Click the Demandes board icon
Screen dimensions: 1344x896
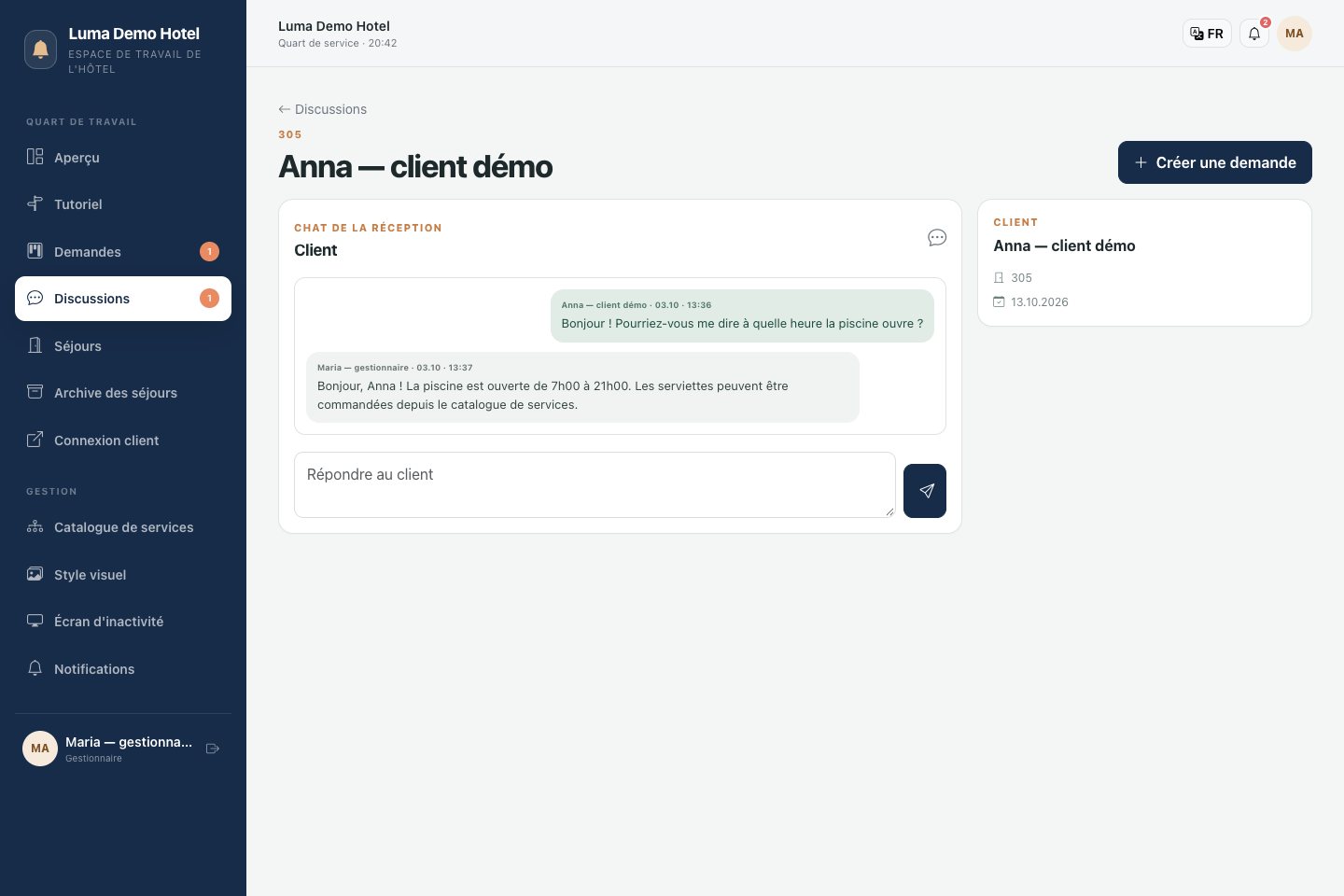(35, 251)
